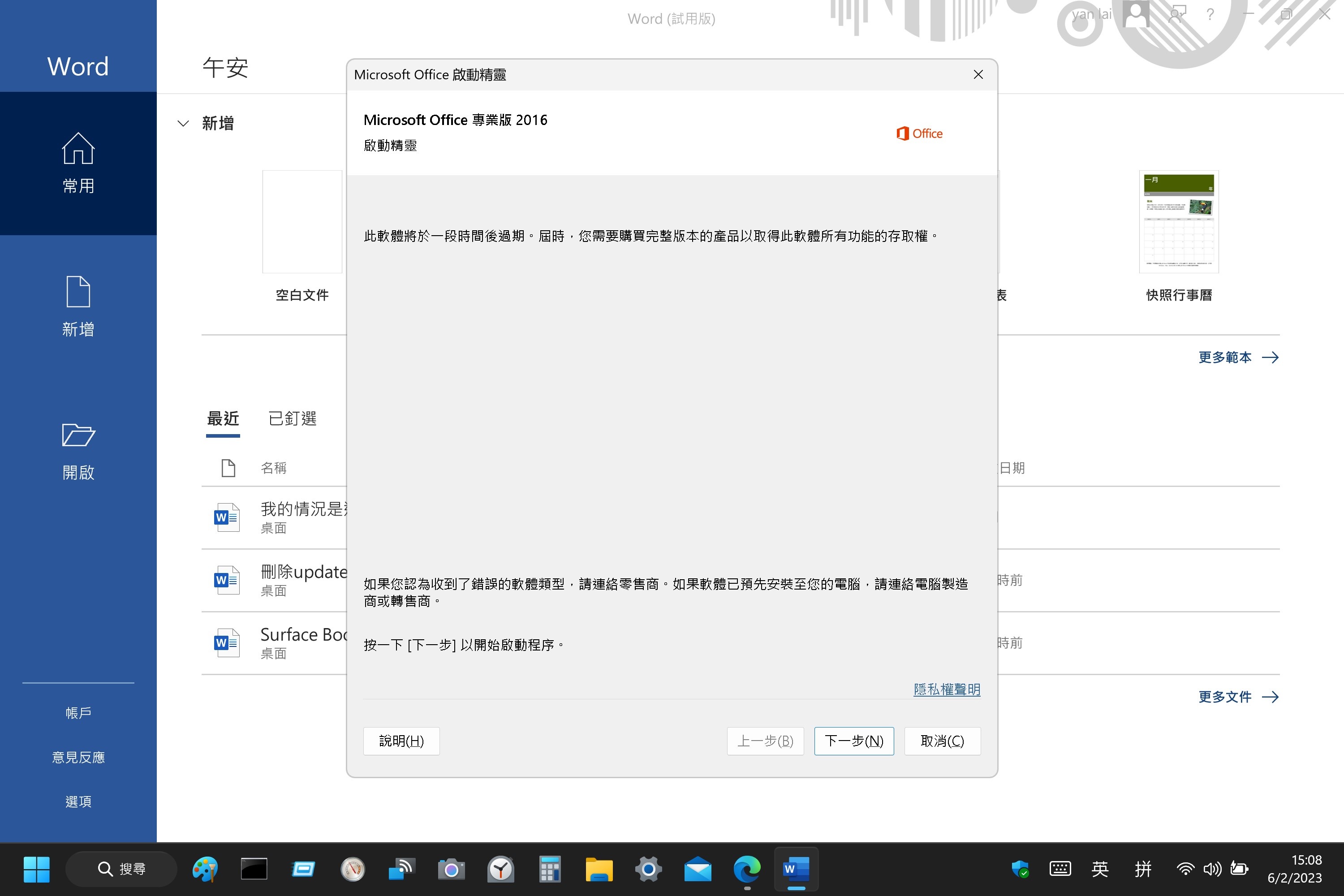Open 帳戶 account settings in sidebar
The image size is (1344, 896).
(x=78, y=713)
